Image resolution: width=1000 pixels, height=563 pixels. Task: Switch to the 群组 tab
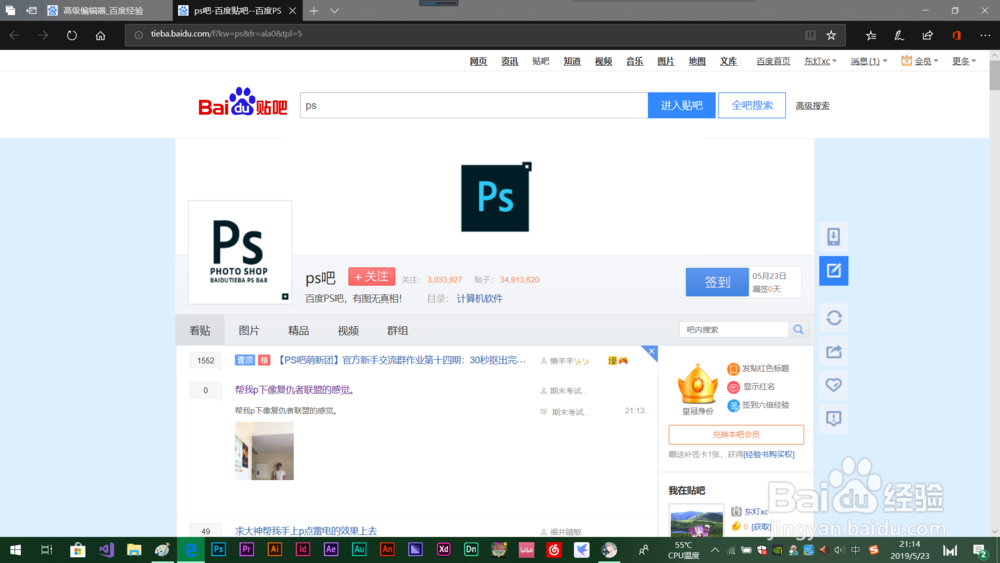coord(397,330)
